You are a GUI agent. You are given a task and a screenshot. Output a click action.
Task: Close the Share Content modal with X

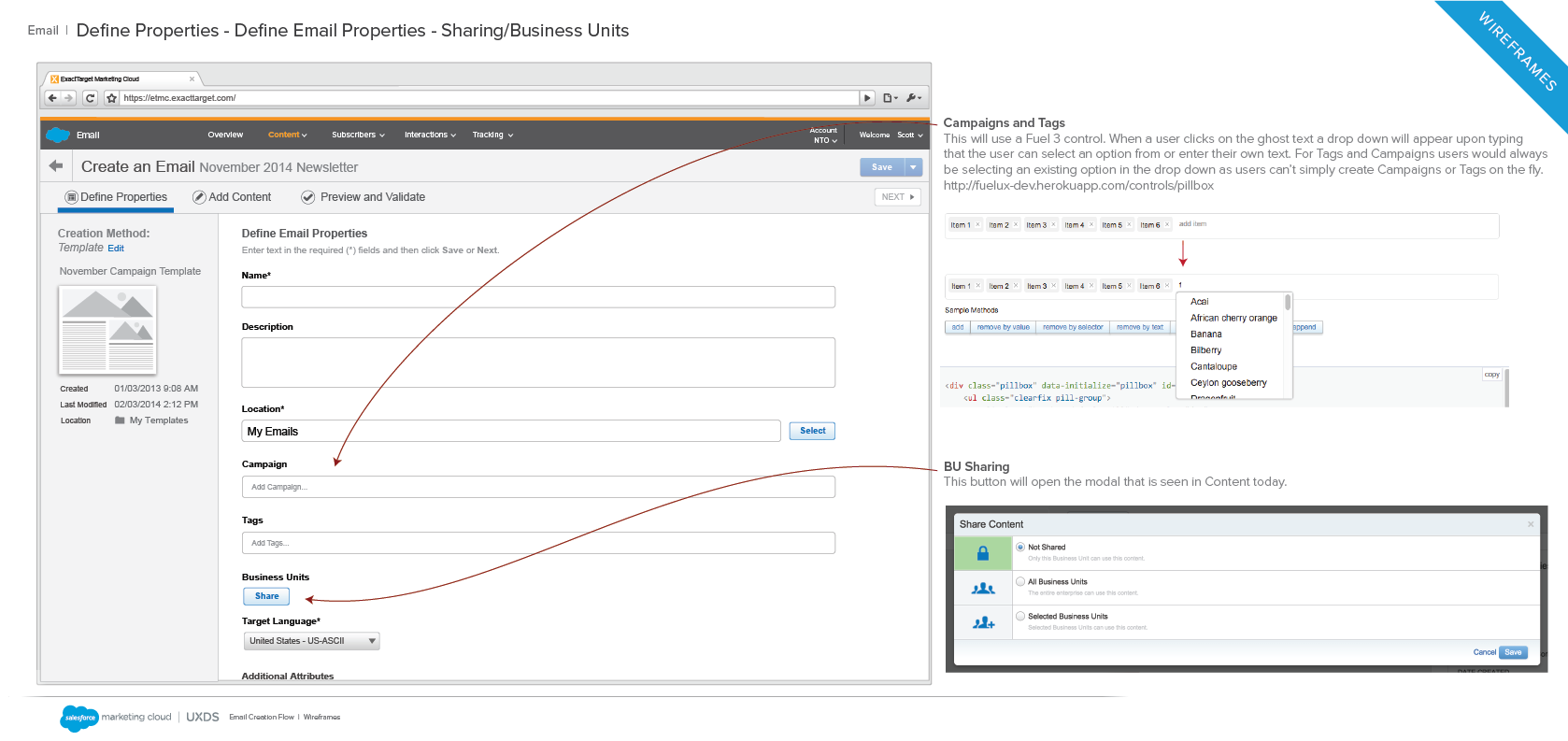click(1531, 524)
